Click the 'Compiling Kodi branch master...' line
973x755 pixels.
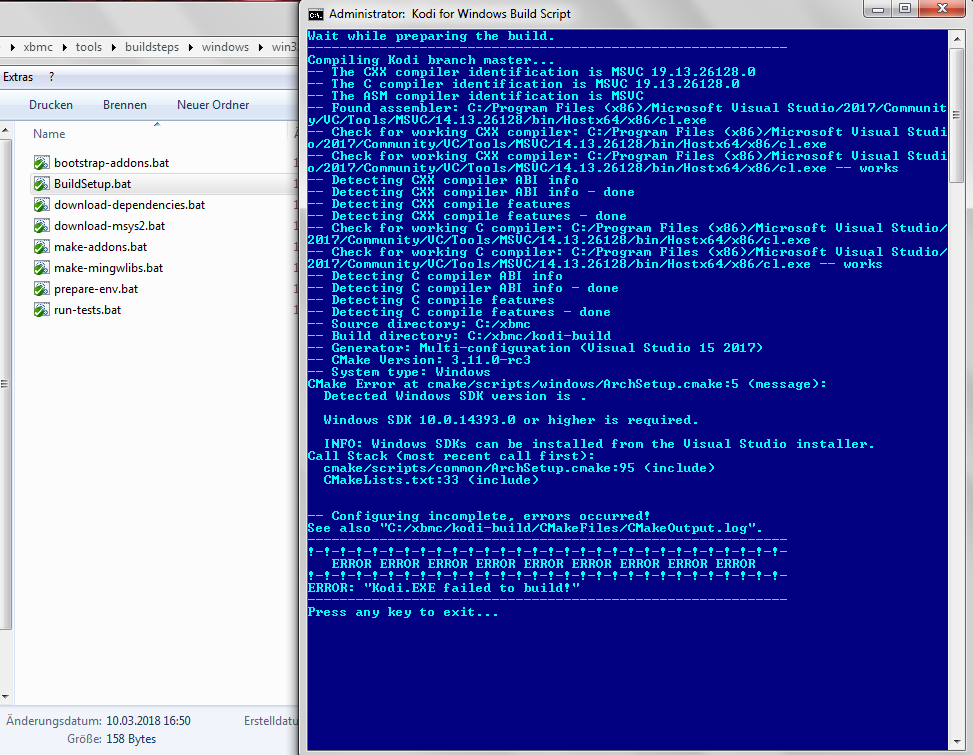431,60
